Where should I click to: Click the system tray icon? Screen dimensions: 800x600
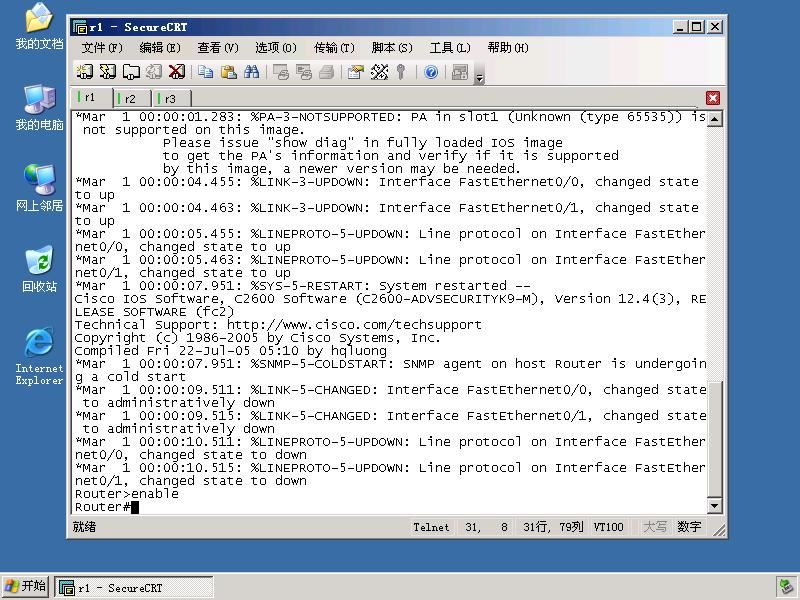[786, 587]
